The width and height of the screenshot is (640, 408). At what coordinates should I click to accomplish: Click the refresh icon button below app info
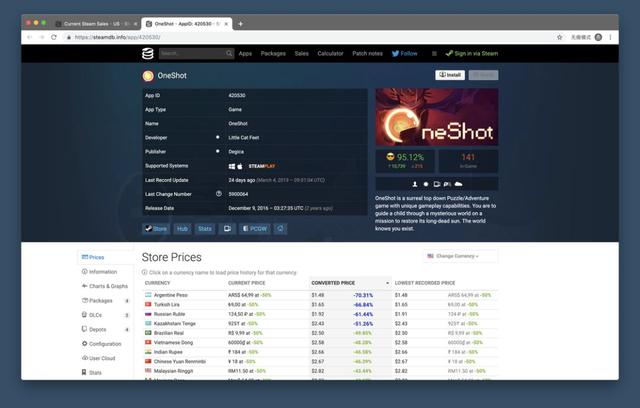[x=281, y=229]
